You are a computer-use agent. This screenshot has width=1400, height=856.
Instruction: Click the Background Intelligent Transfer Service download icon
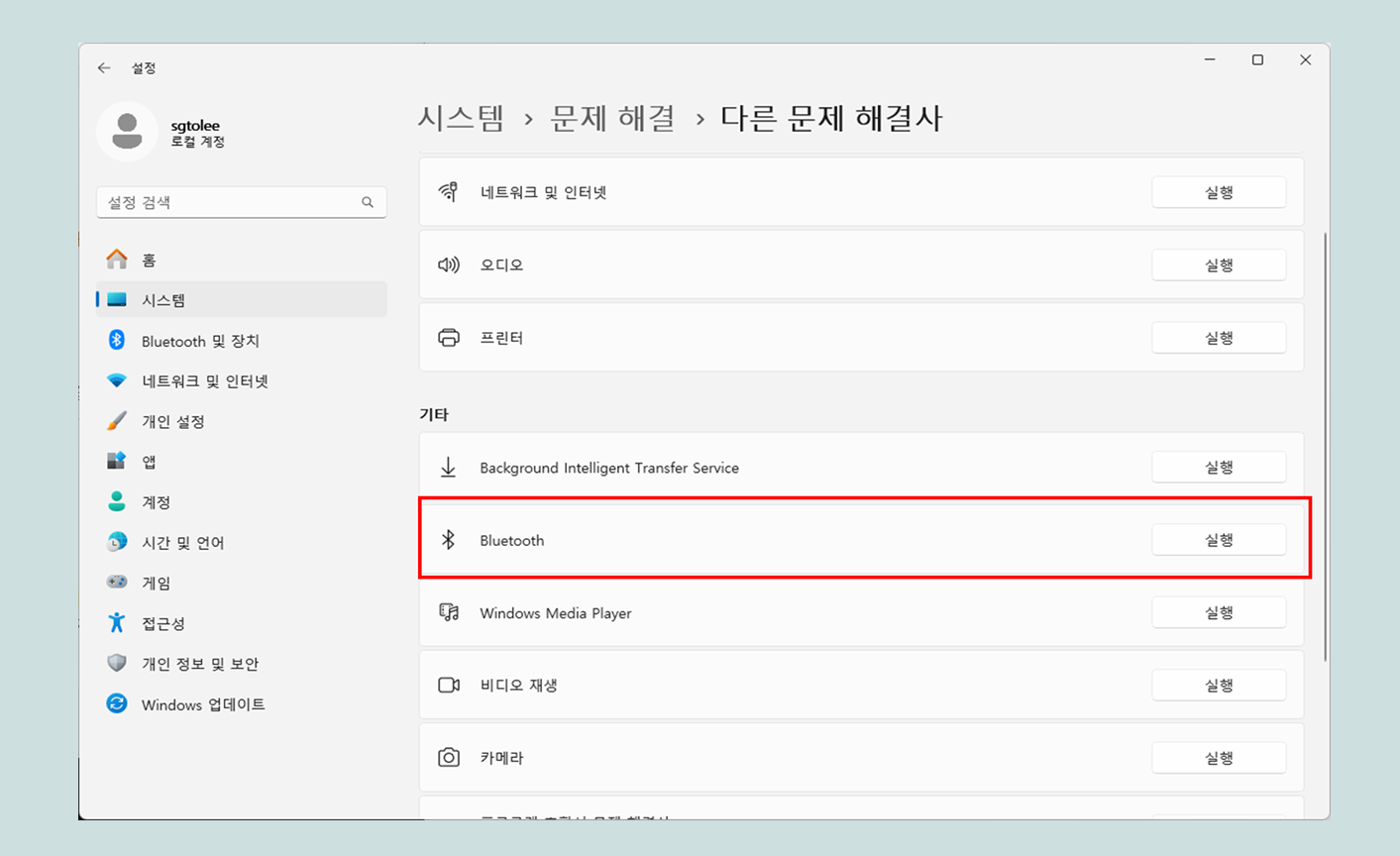click(x=449, y=468)
